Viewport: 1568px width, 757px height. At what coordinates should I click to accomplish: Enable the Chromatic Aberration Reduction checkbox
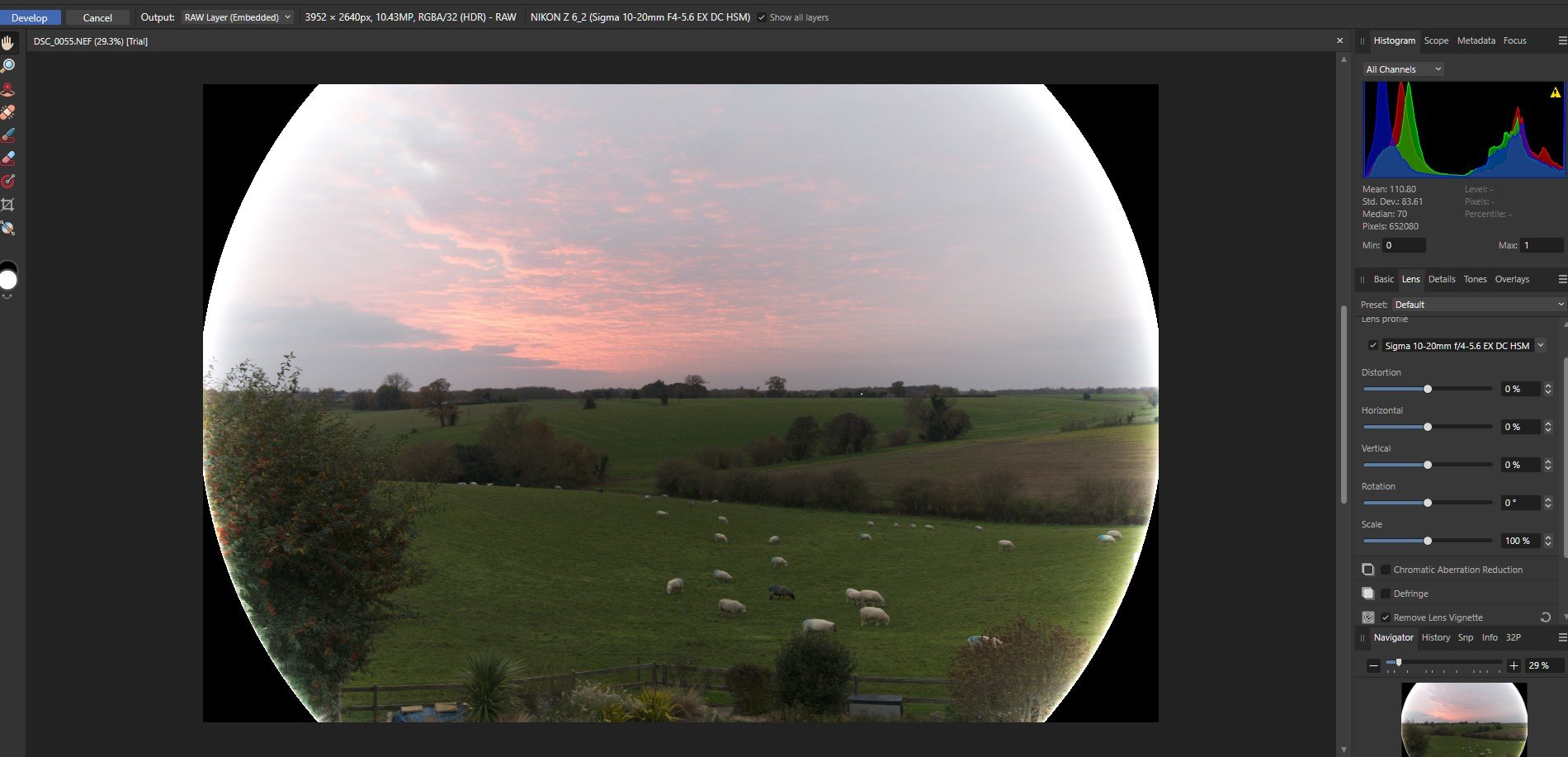1386,570
